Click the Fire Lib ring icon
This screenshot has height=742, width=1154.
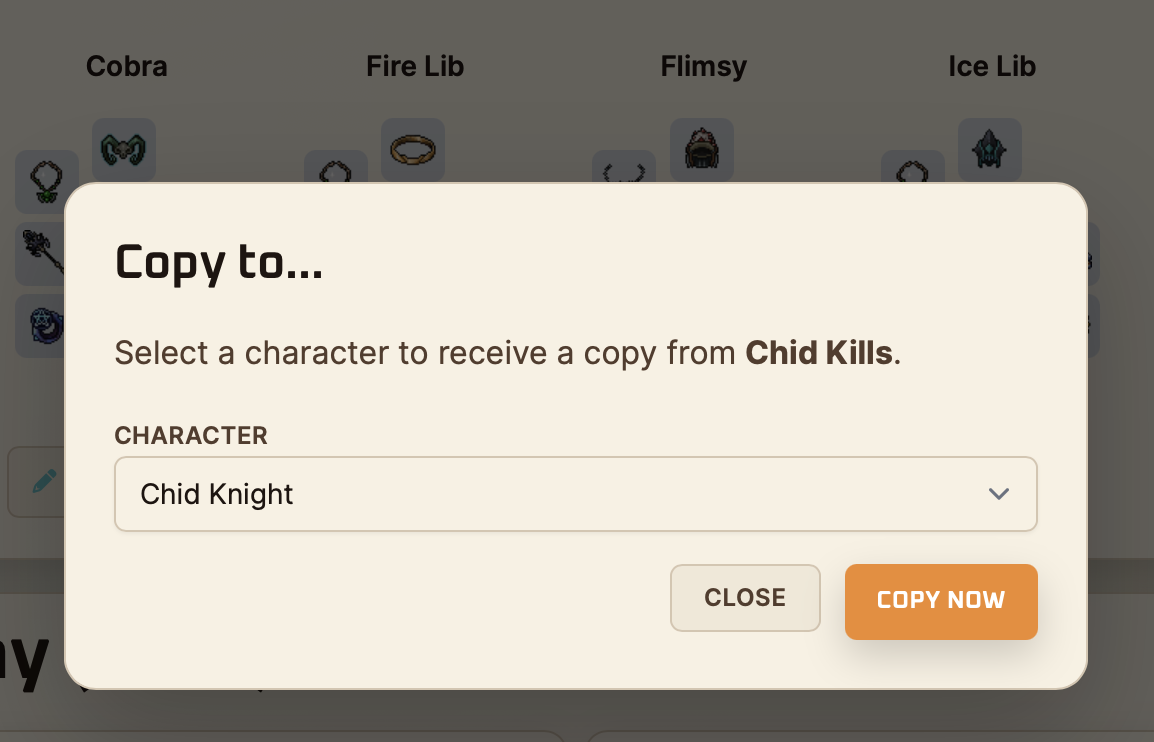click(x=413, y=150)
